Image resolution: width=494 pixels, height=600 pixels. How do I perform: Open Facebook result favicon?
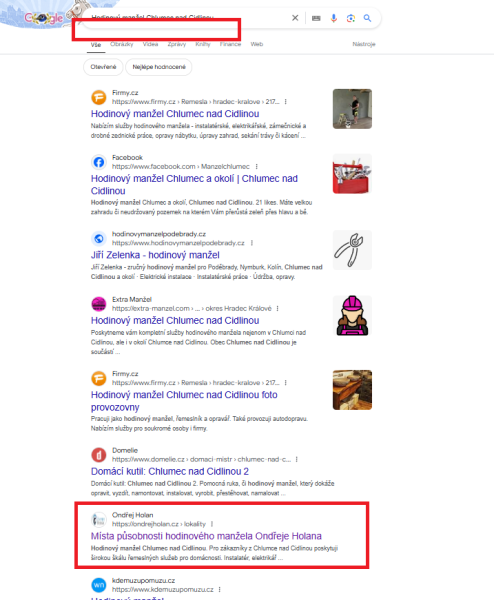click(x=99, y=162)
